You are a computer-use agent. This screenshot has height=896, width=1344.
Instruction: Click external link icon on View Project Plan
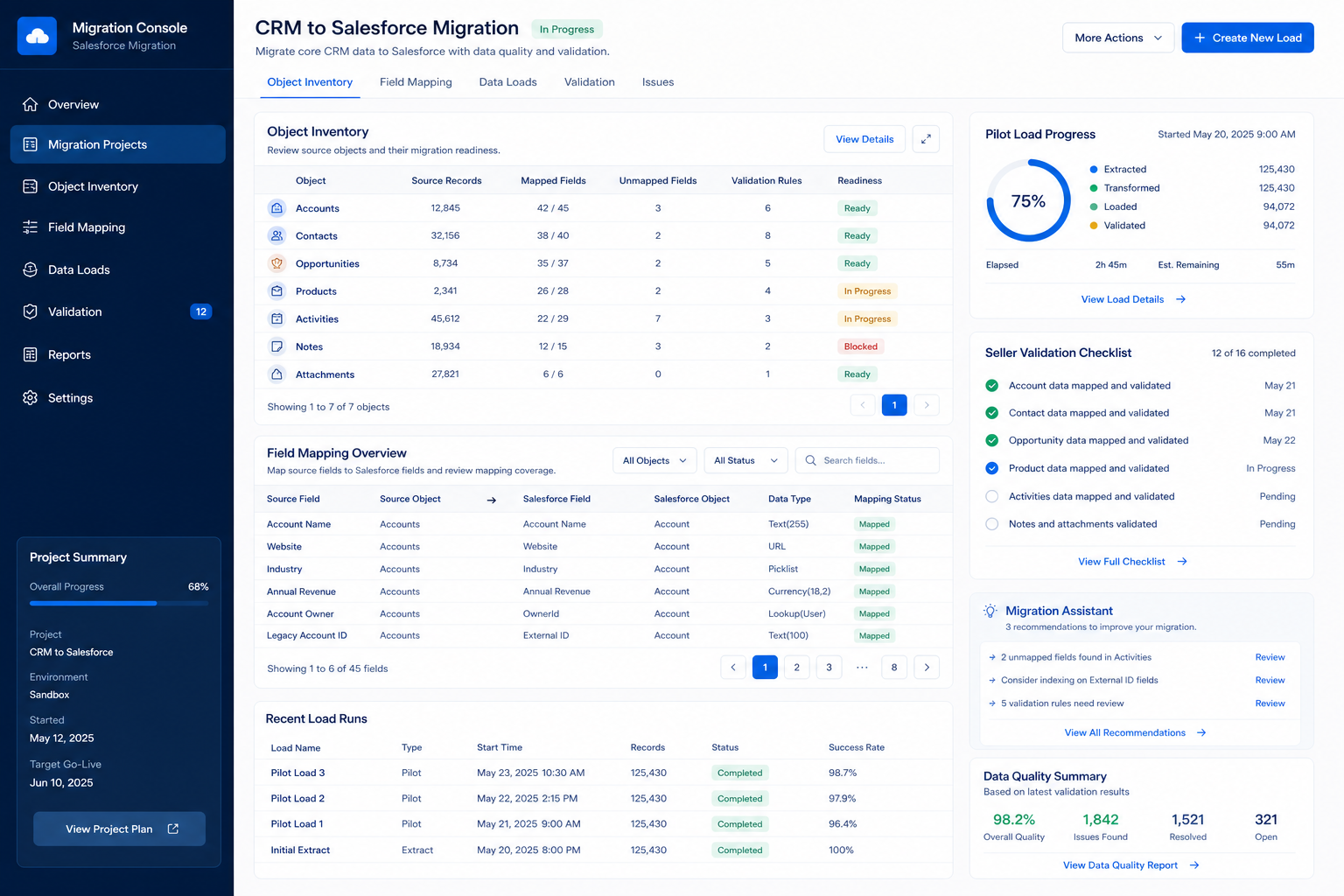pyautogui.click(x=173, y=829)
